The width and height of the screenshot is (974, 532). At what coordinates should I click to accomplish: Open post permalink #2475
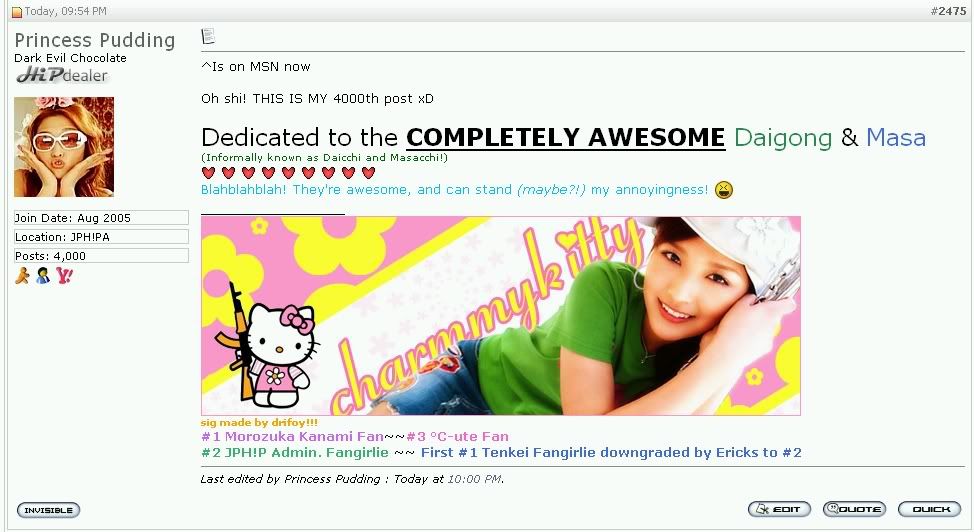coord(948,11)
